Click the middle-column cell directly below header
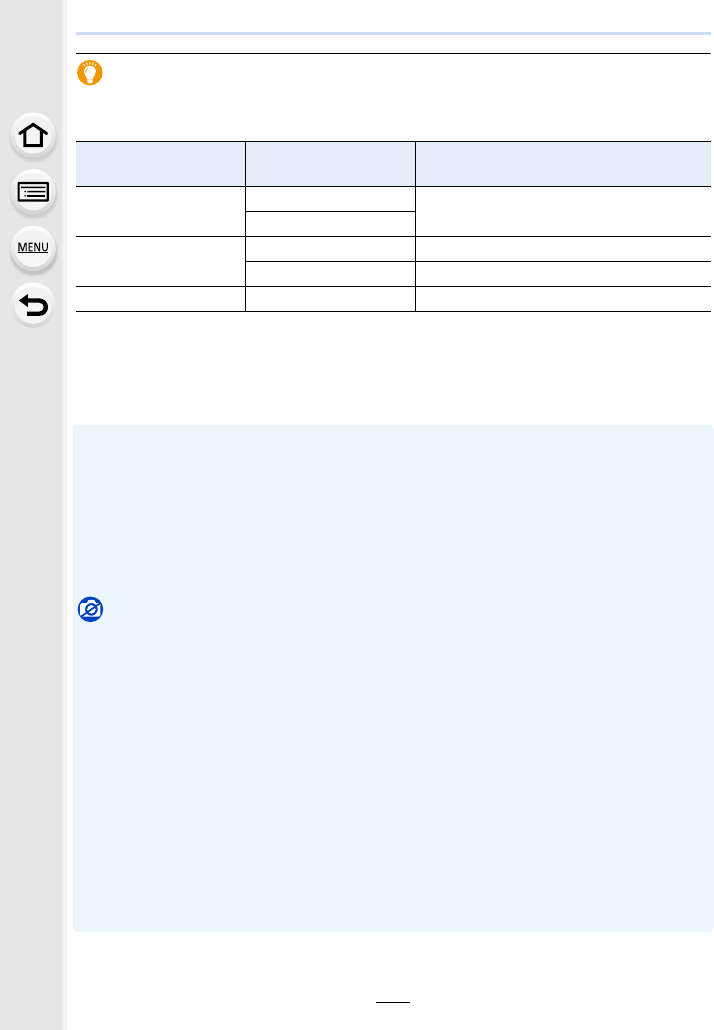The width and height of the screenshot is (714, 1030). pos(330,199)
